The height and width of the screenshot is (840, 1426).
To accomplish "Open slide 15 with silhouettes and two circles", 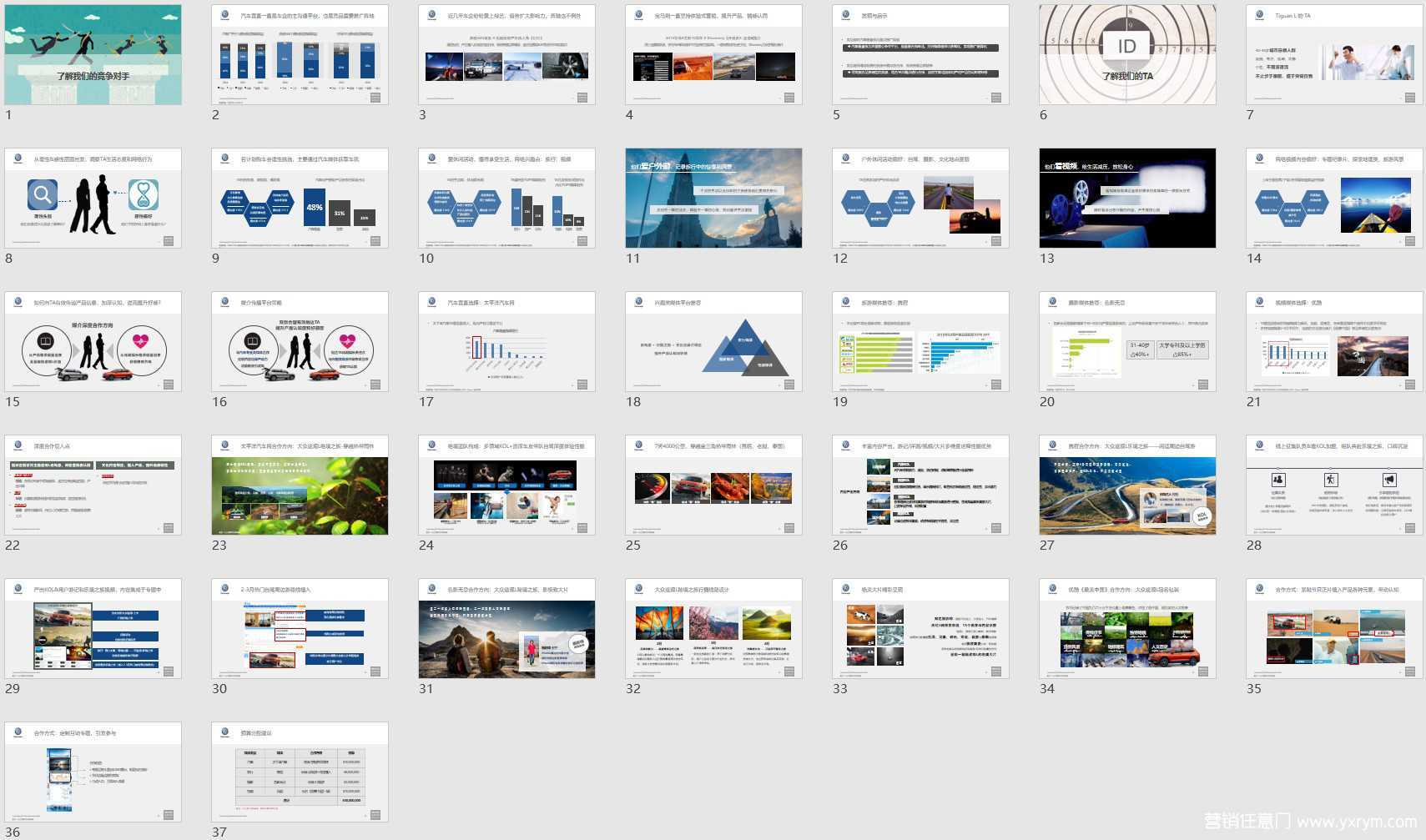I will (x=93, y=341).
